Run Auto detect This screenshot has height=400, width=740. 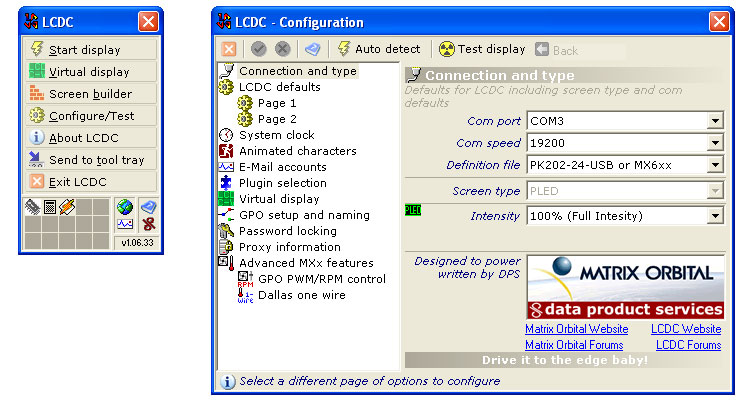pos(379,49)
